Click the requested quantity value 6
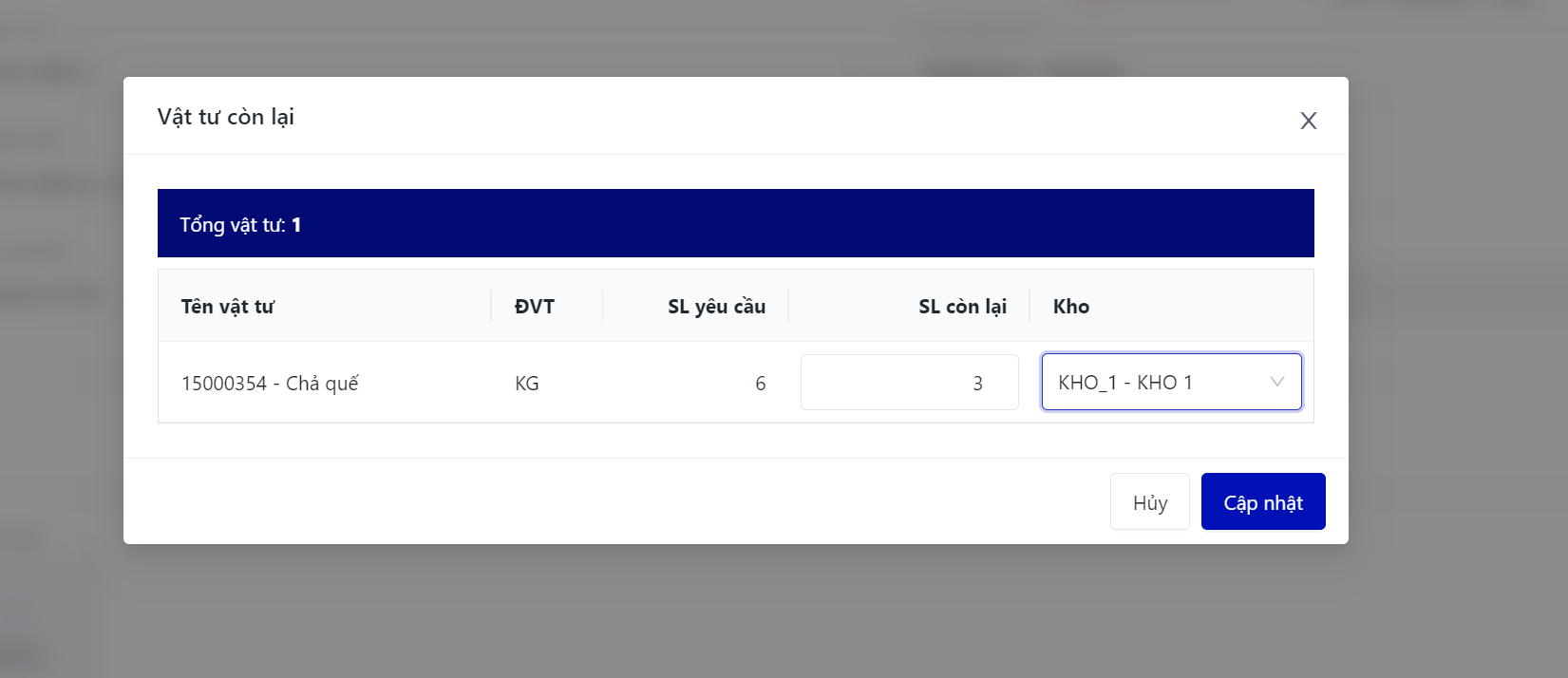The width and height of the screenshot is (1568, 678). click(x=760, y=384)
